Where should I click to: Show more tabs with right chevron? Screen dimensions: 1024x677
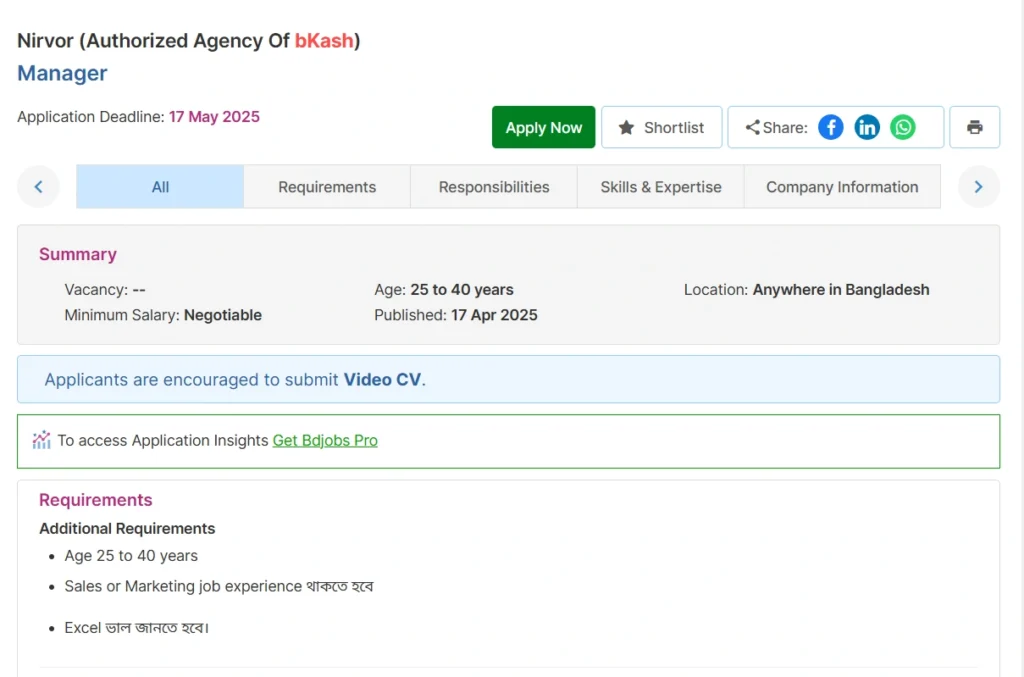pyautogui.click(x=978, y=187)
